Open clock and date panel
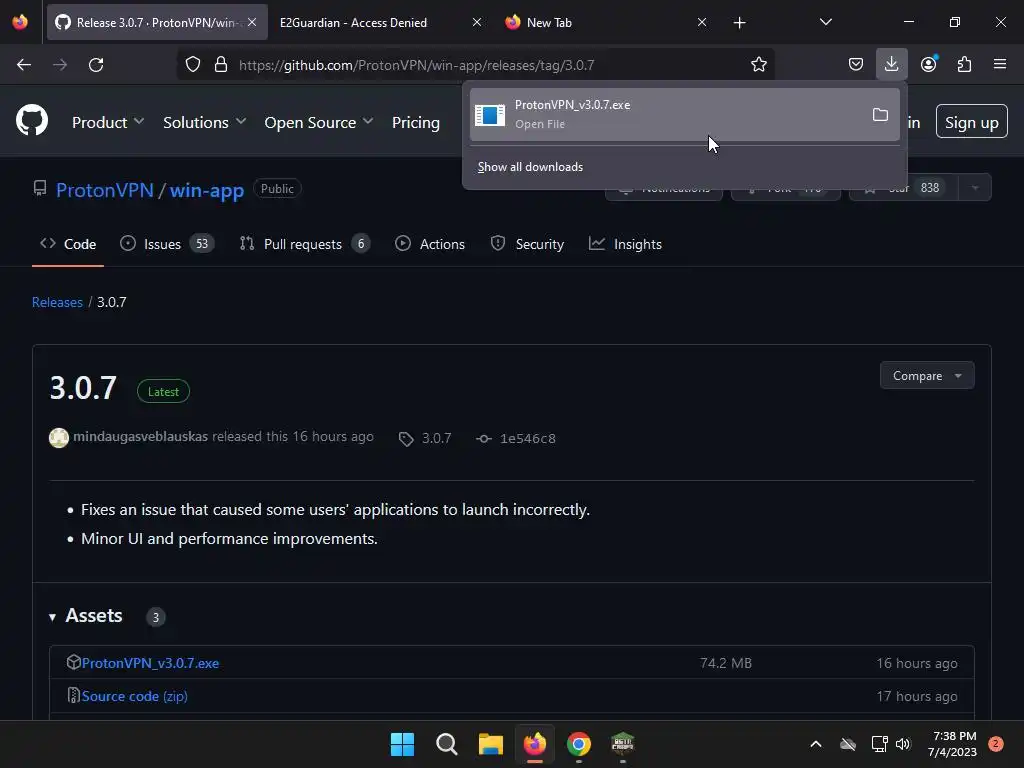This screenshot has width=1024, height=768. [952, 744]
